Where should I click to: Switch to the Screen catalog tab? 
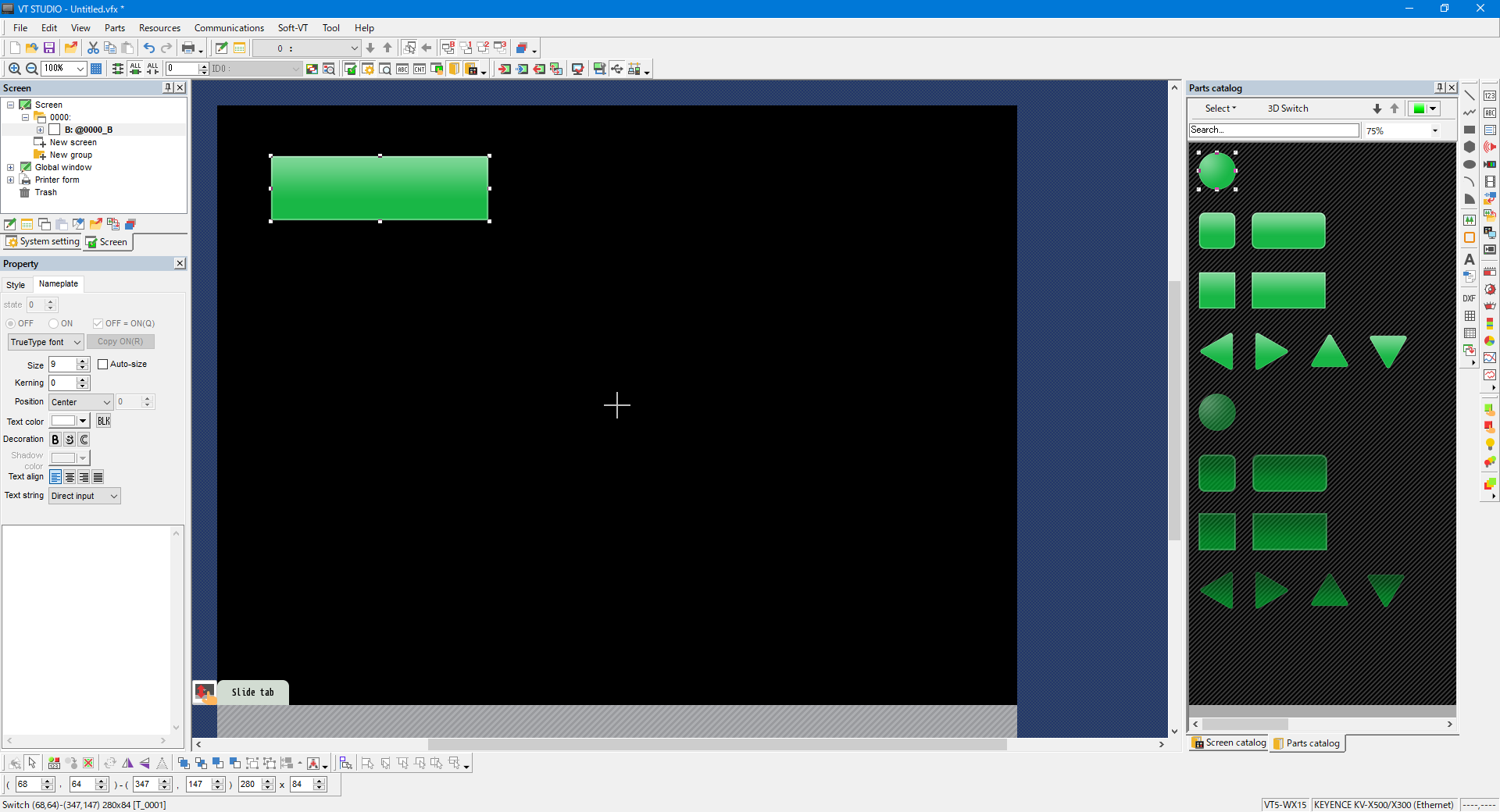[x=1229, y=743]
